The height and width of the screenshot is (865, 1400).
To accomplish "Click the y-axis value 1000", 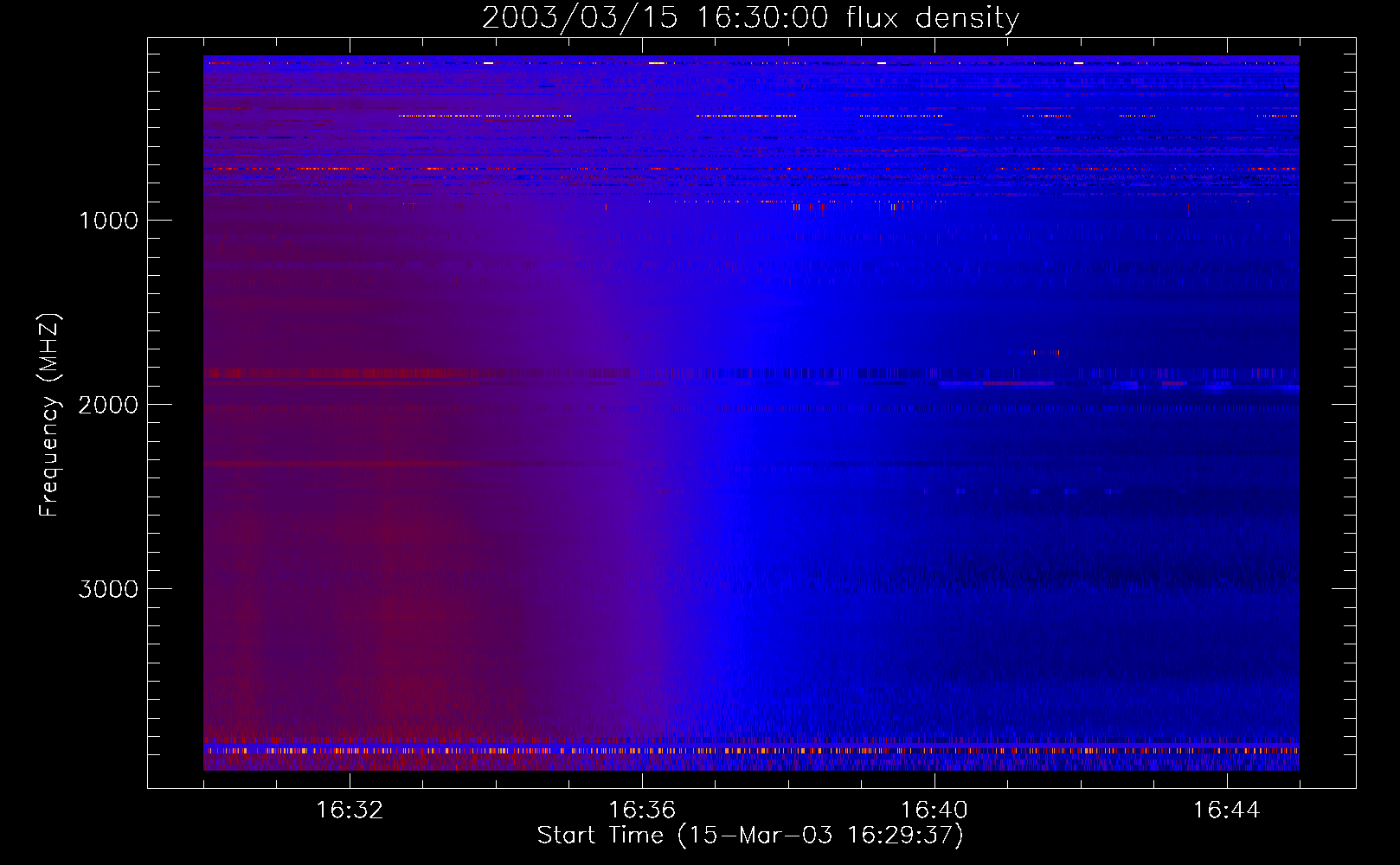I will pos(108,221).
